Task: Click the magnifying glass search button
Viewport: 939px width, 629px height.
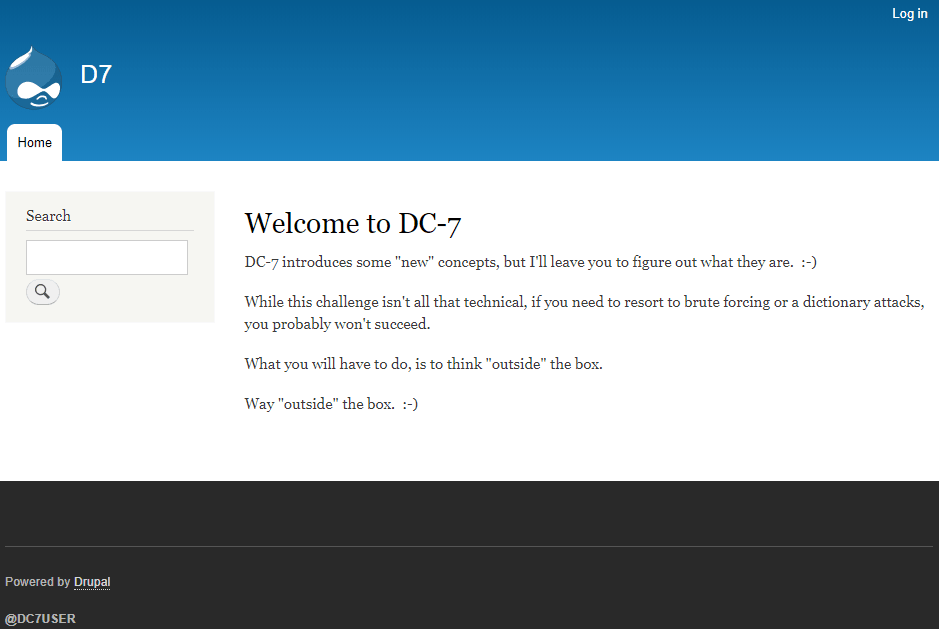Action: 43,292
